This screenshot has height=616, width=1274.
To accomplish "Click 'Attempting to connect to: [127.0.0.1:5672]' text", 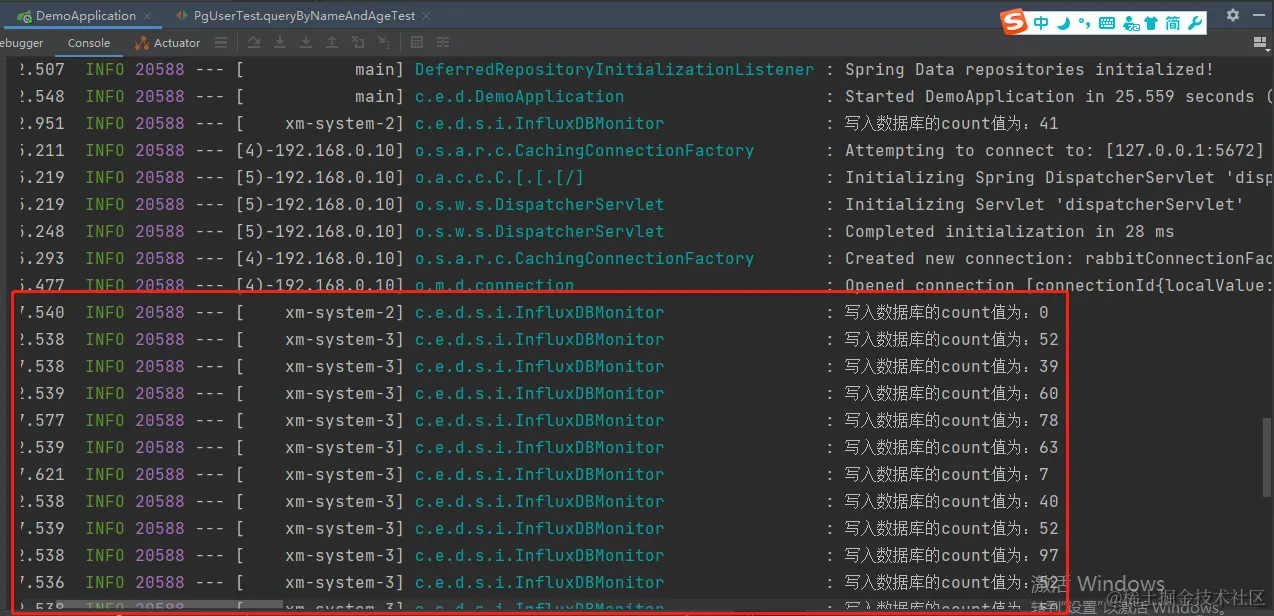I will point(1054,151).
